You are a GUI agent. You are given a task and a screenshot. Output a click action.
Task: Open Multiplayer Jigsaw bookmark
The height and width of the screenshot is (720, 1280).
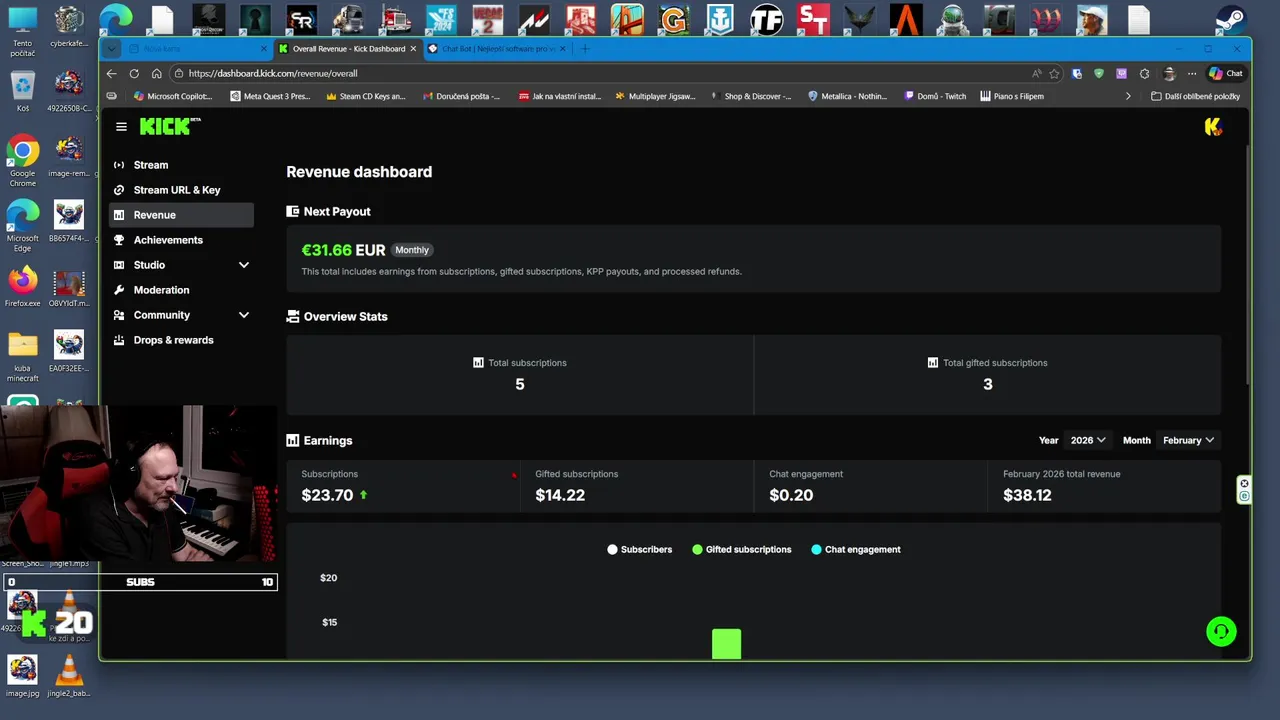655,96
